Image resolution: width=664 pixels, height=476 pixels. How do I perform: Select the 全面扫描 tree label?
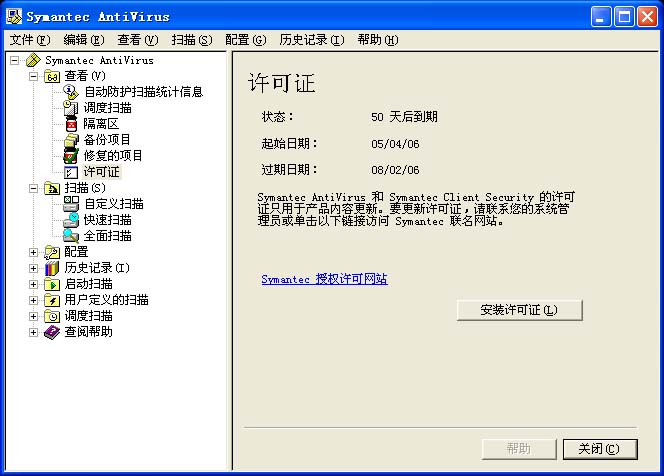pos(108,236)
